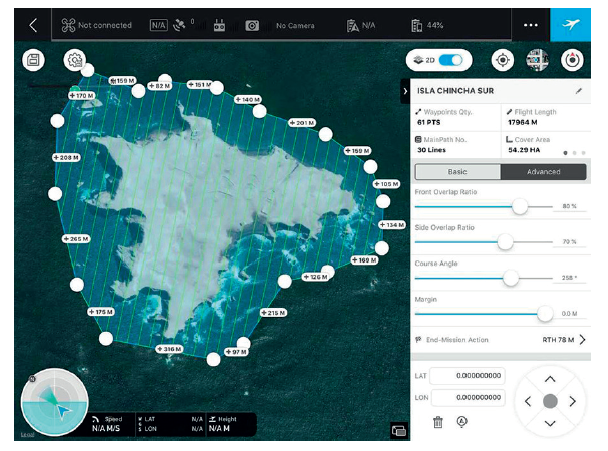Collapse the right side parameters panel
Viewport: 608px width, 451px height.
405,90
